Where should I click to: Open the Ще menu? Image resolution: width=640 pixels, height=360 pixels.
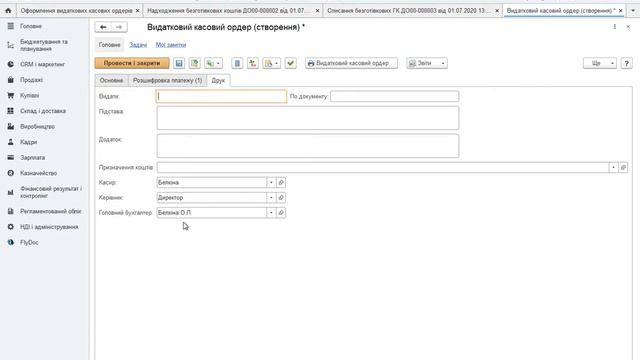click(600, 63)
